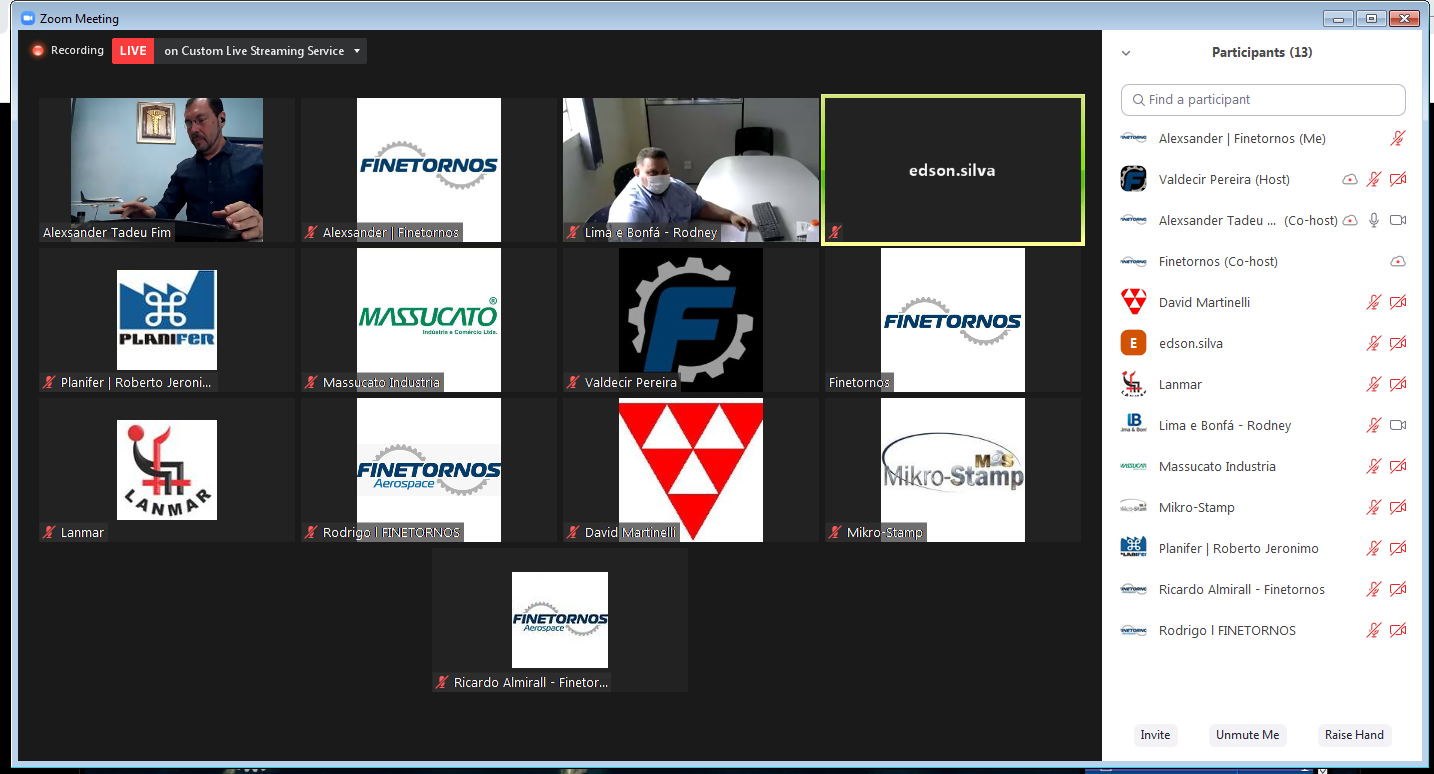Click the Find a participant search field
This screenshot has height=774, width=1434.
(1263, 100)
